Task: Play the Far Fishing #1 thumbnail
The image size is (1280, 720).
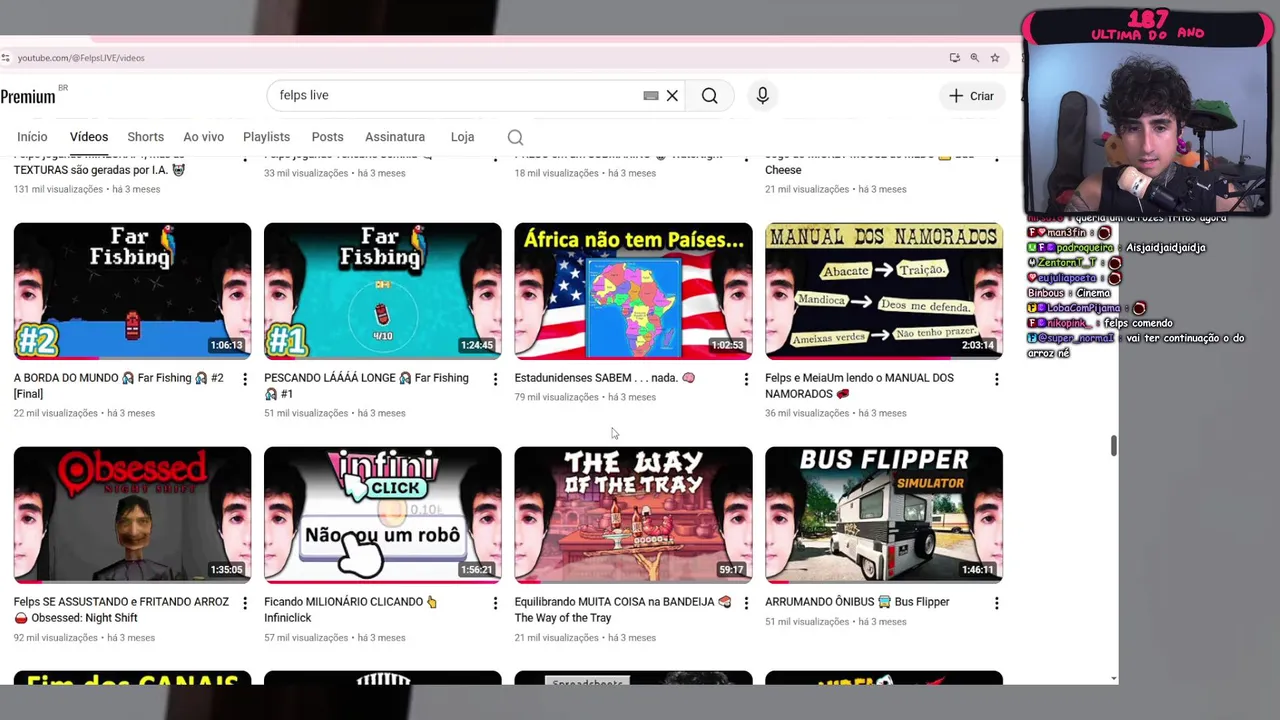Action: tap(383, 291)
